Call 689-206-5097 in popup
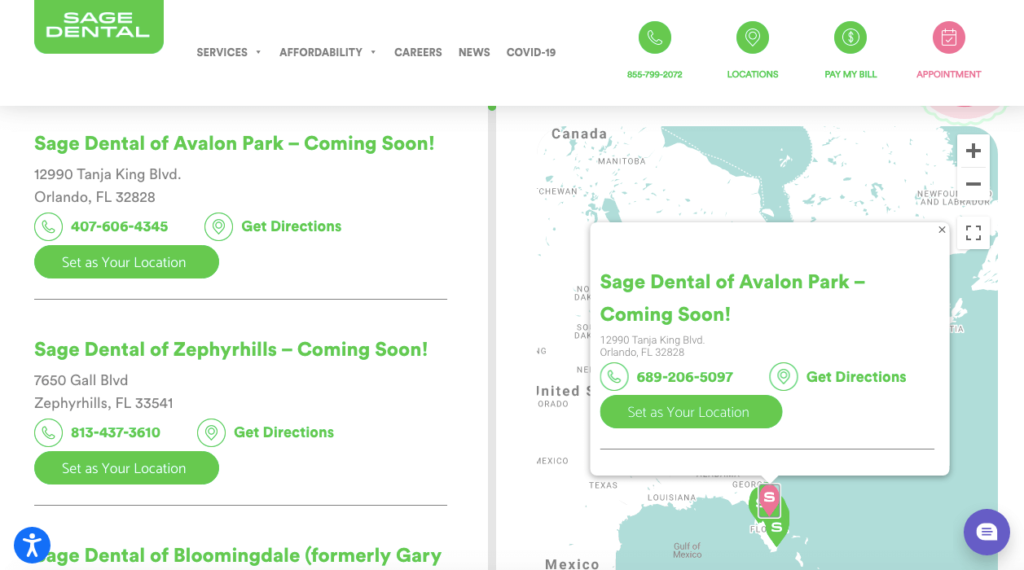This screenshot has width=1024, height=570. (684, 377)
